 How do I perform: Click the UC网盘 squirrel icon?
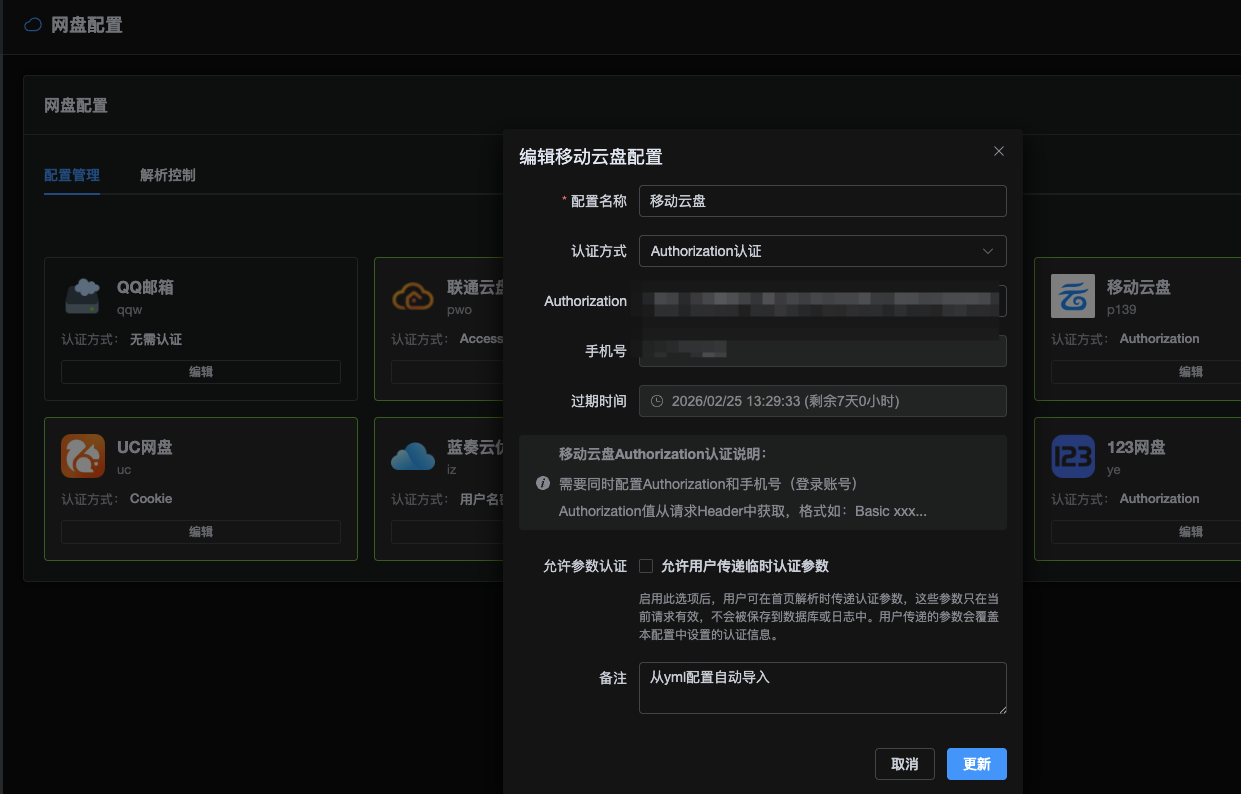(83, 456)
